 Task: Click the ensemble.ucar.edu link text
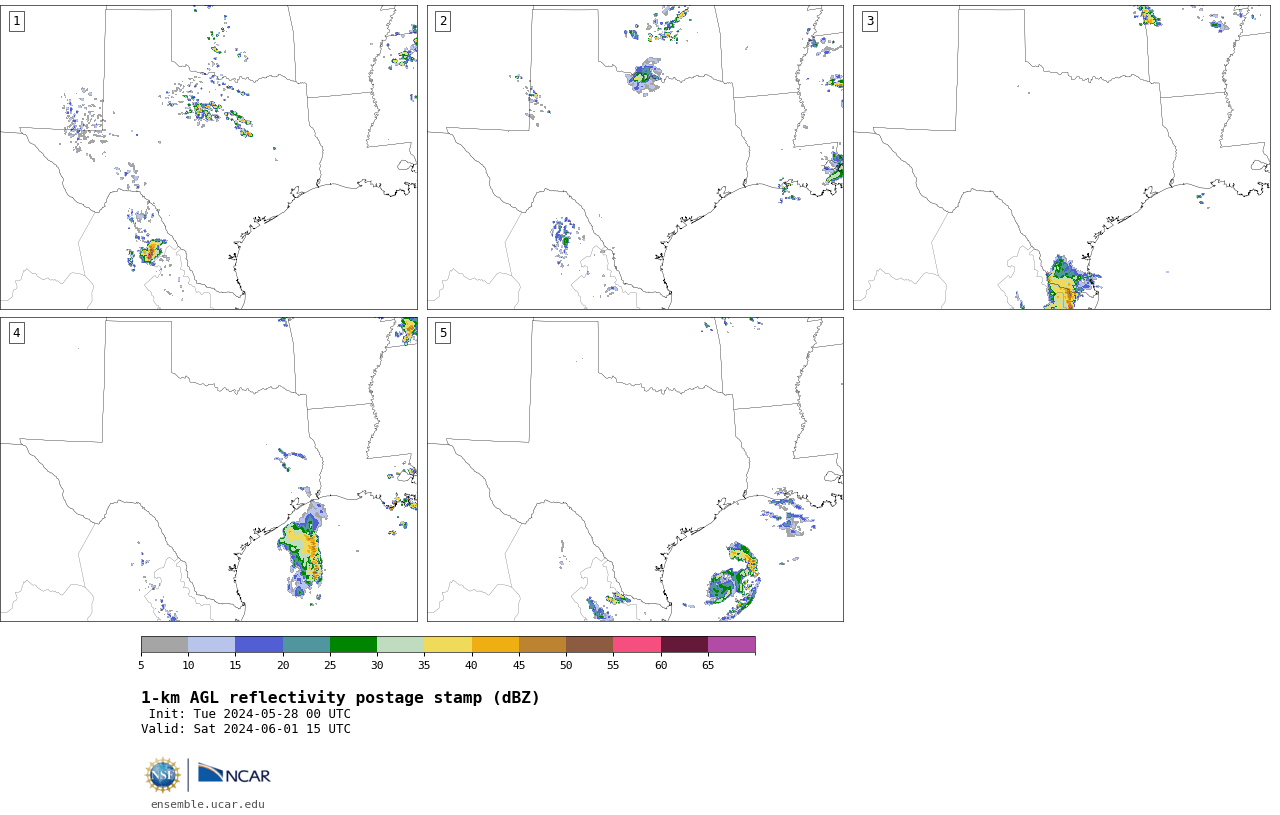[208, 804]
